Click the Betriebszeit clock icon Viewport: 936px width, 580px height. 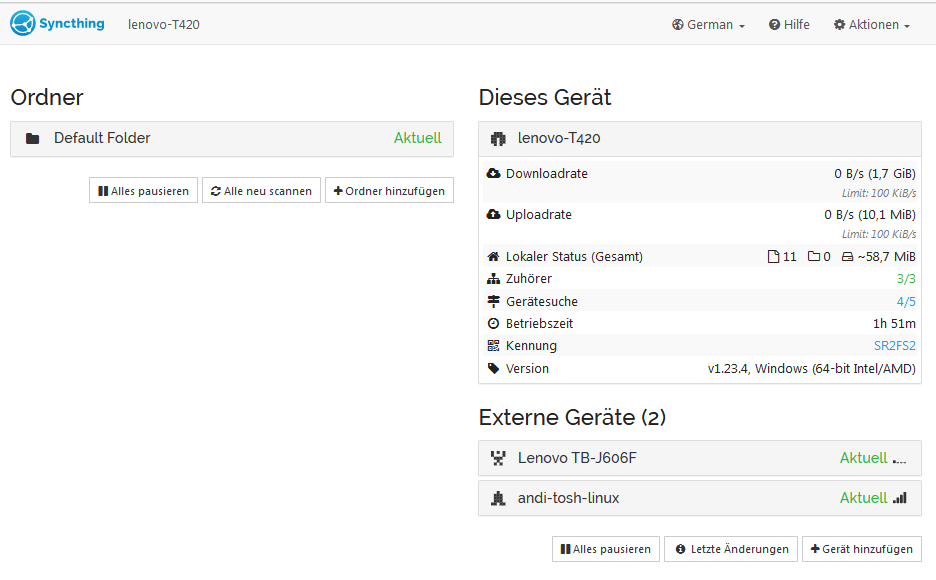[x=493, y=323]
